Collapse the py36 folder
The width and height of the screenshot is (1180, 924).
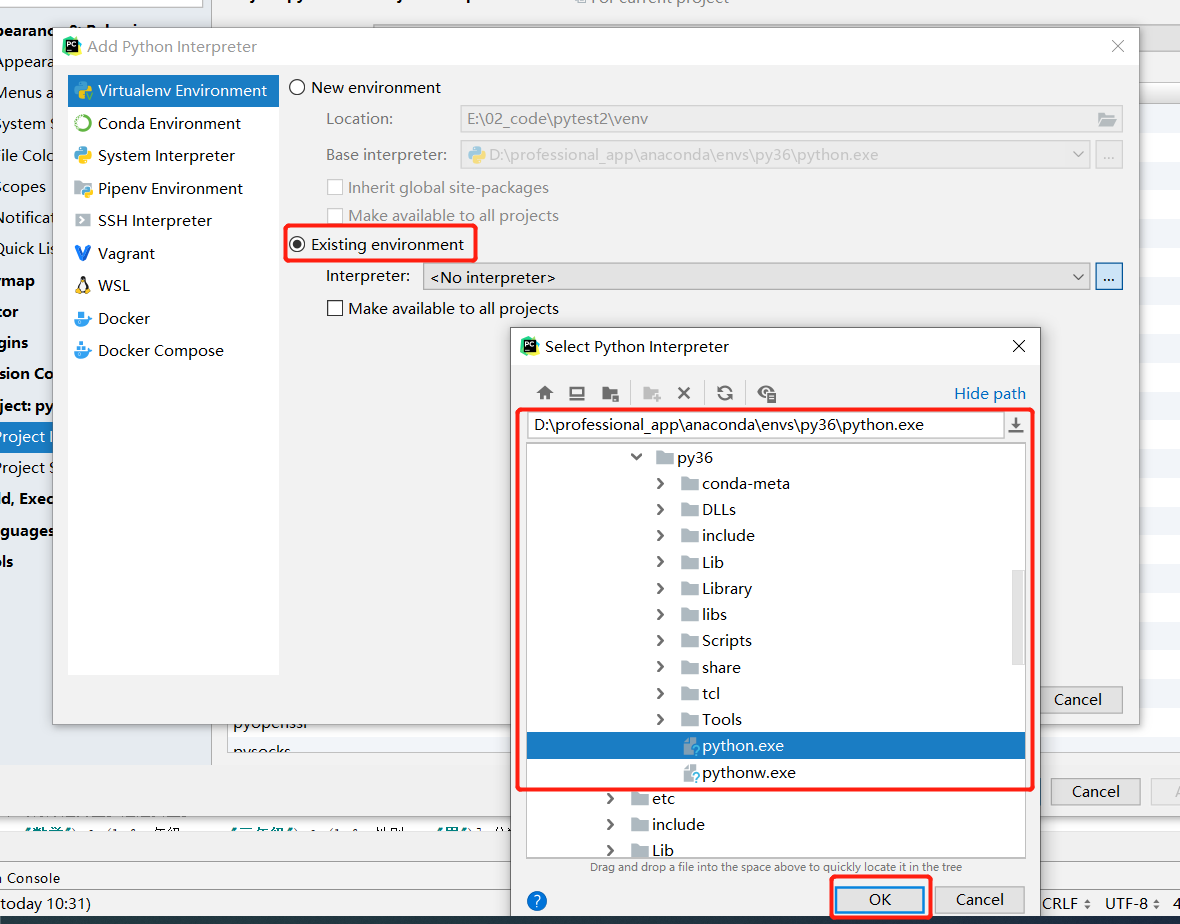(x=637, y=457)
